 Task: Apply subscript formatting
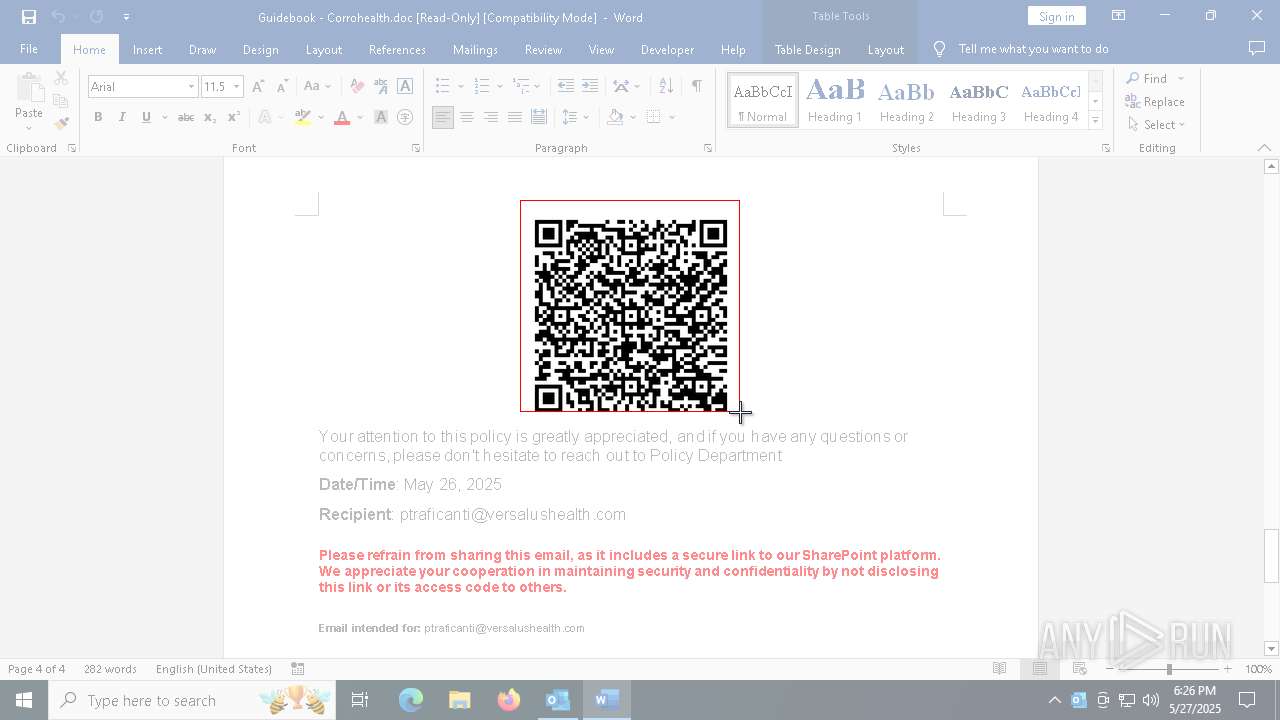coord(210,117)
